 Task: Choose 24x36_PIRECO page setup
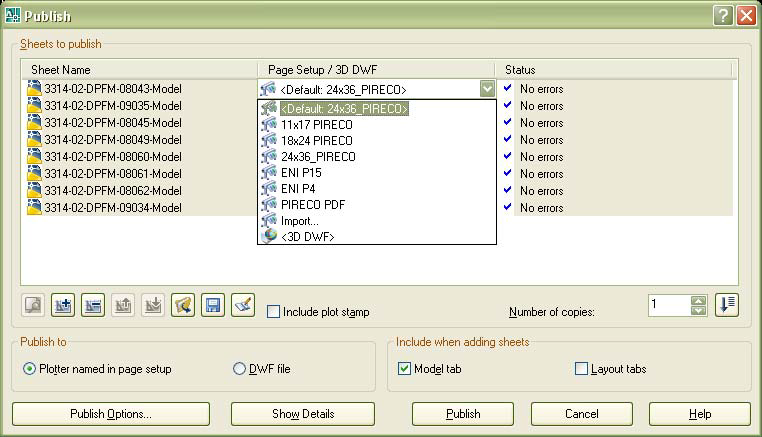tap(318, 157)
